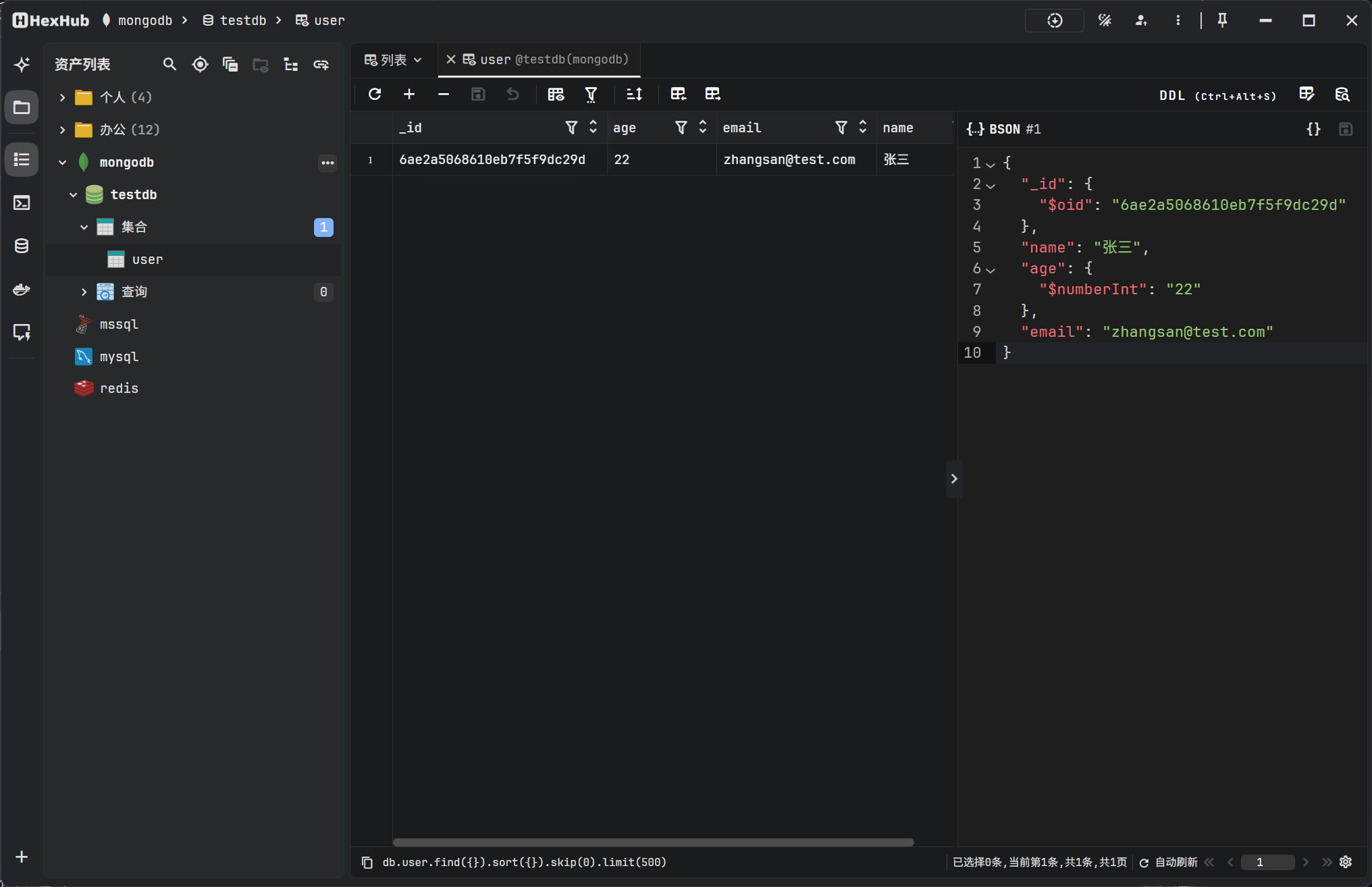
Task: Click the import table icon in toolbar
Action: tap(679, 94)
